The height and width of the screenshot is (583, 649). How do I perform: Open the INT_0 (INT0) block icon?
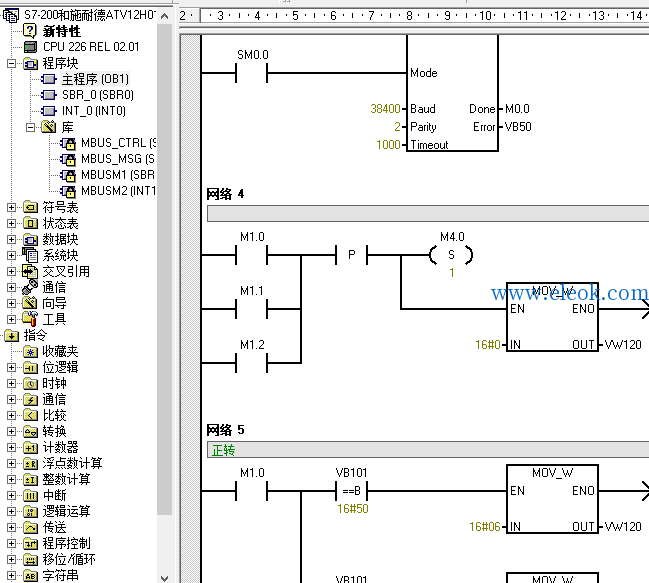(49, 111)
